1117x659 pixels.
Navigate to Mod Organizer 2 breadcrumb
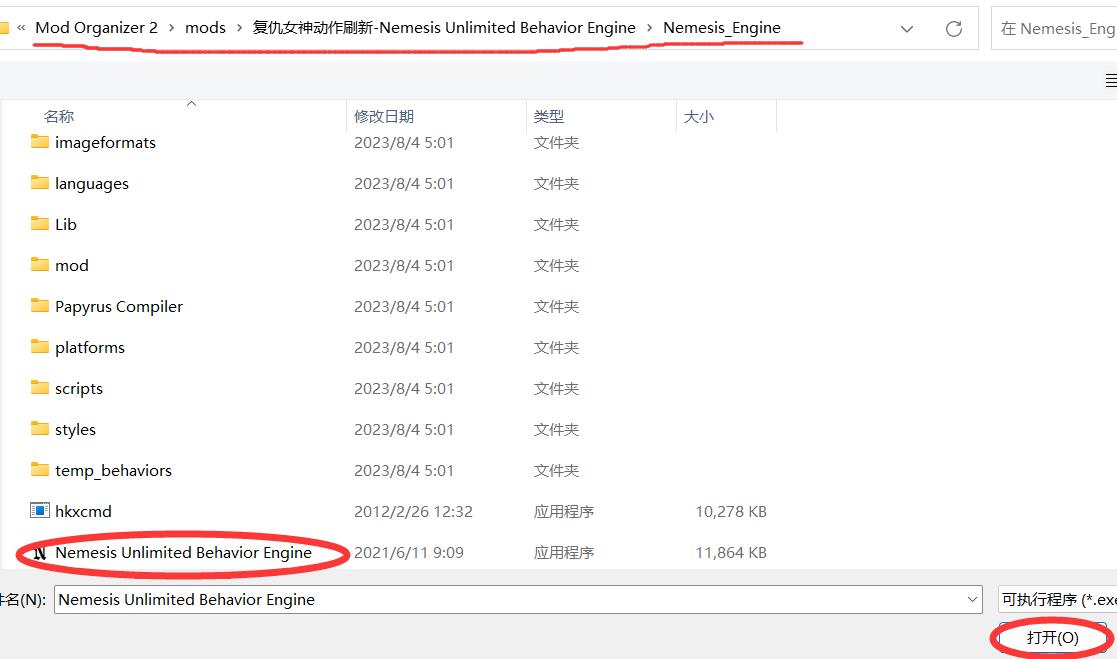click(96, 28)
